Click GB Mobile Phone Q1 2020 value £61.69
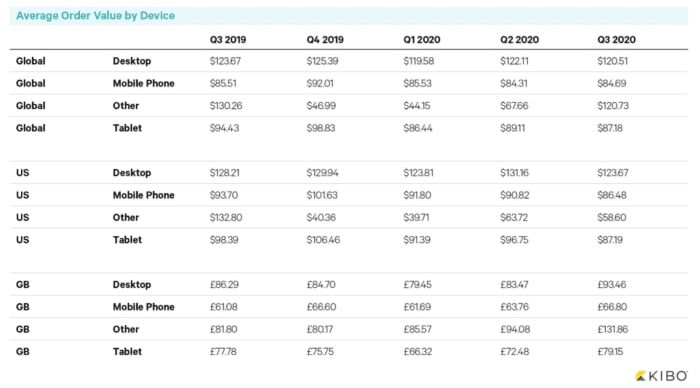 [x=417, y=307]
